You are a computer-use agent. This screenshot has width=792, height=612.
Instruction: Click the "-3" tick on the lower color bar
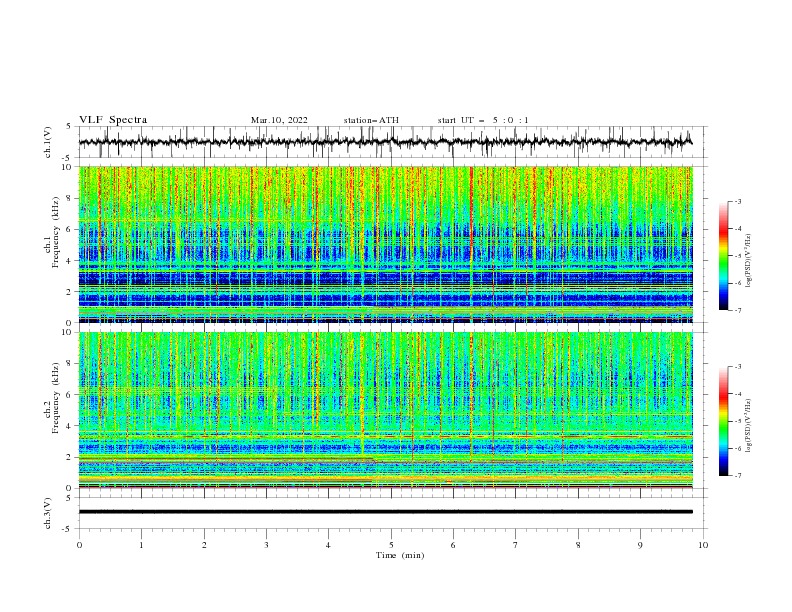(x=738, y=367)
